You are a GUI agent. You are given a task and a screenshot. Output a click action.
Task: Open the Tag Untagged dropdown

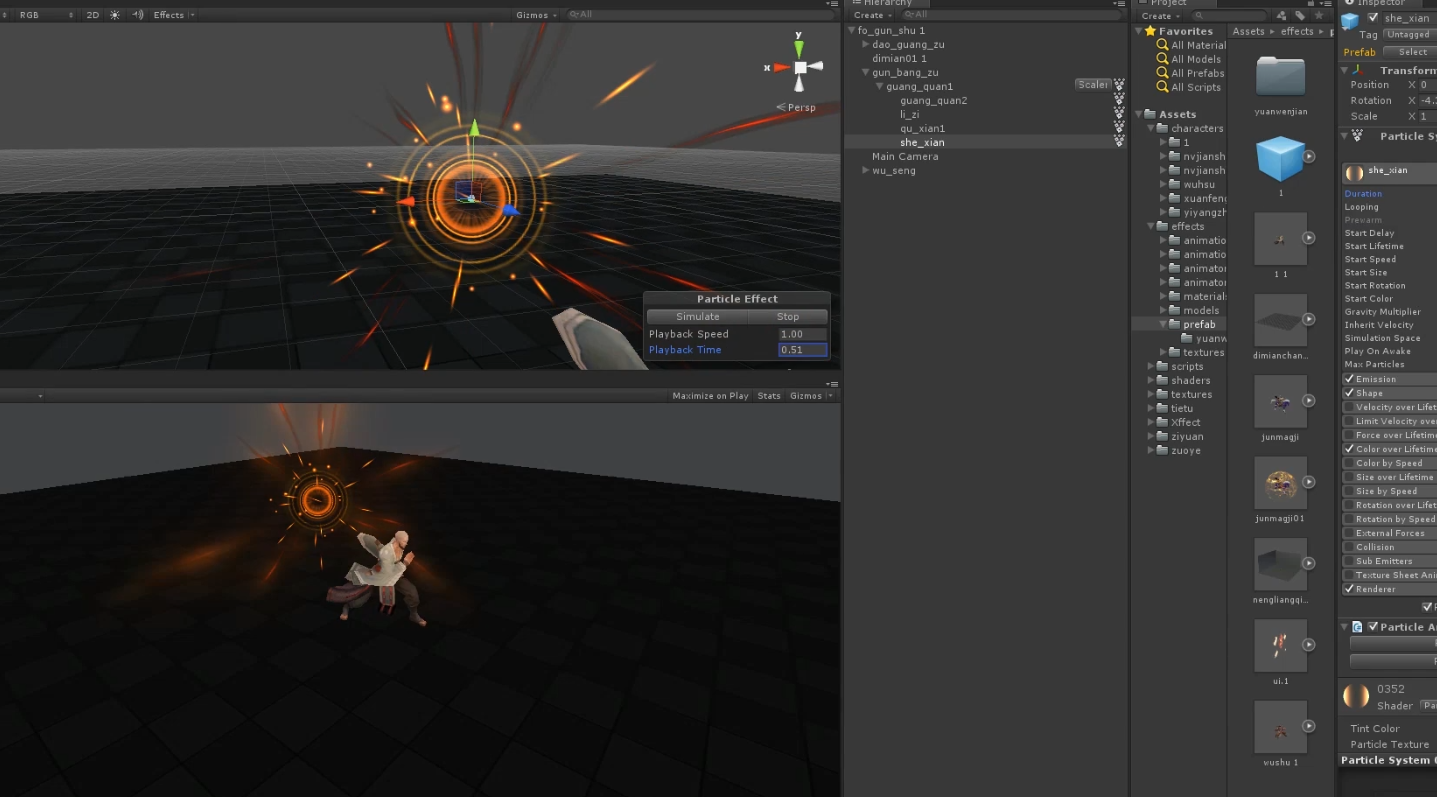[1409, 34]
